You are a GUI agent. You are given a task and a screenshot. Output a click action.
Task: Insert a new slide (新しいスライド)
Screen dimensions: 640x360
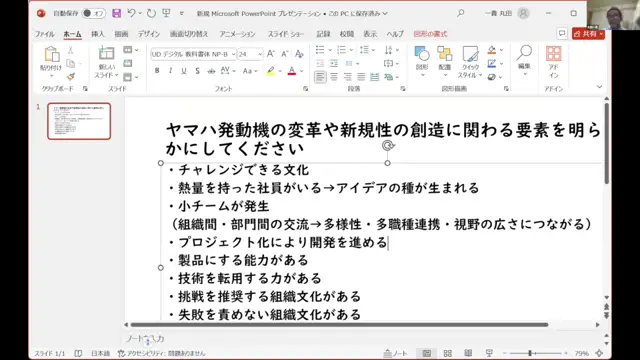click(107, 62)
